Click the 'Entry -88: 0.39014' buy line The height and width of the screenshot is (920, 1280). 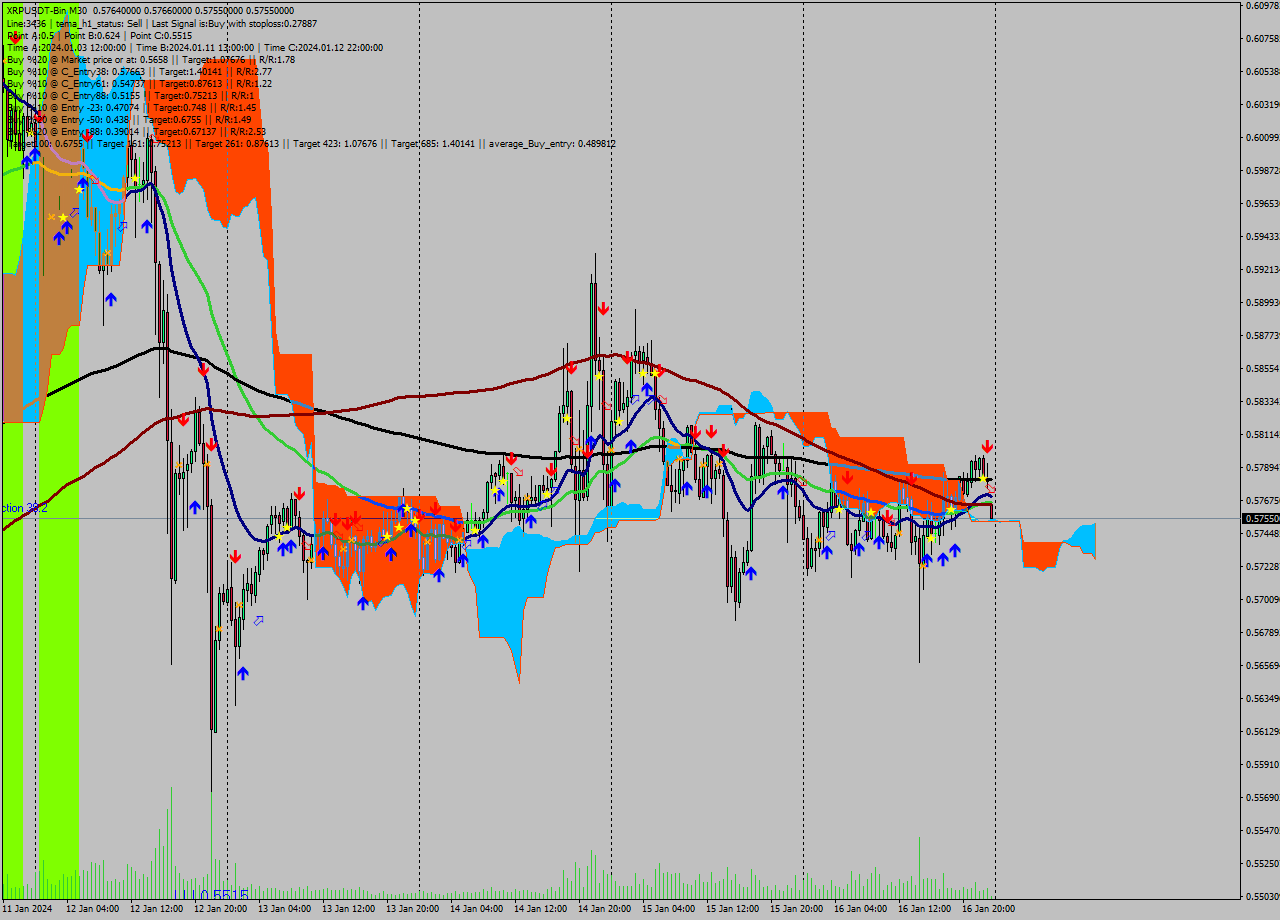pos(136,131)
